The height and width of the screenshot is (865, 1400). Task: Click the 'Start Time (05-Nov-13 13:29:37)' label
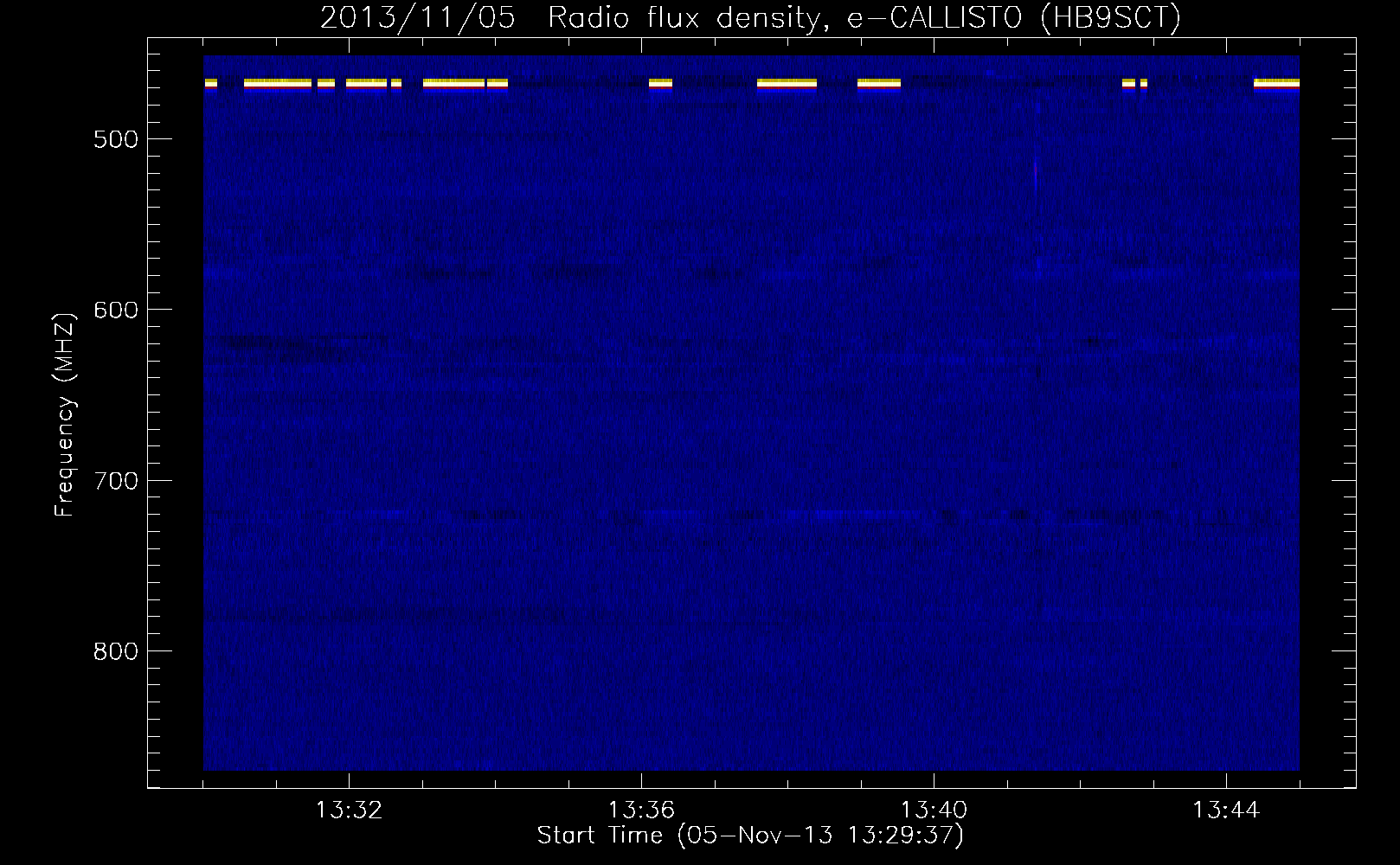750,836
